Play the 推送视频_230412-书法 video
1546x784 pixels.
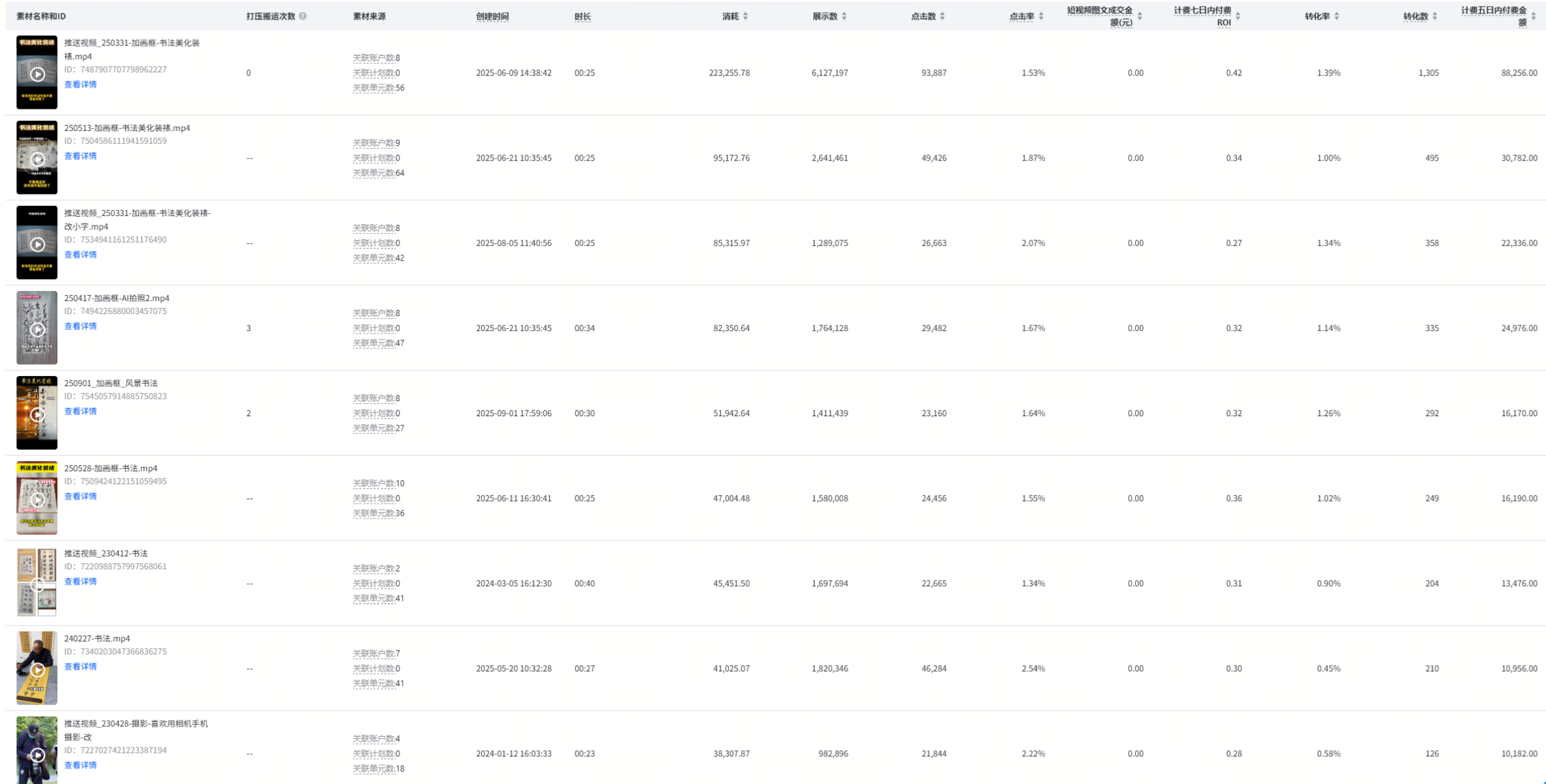[x=37, y=583]
